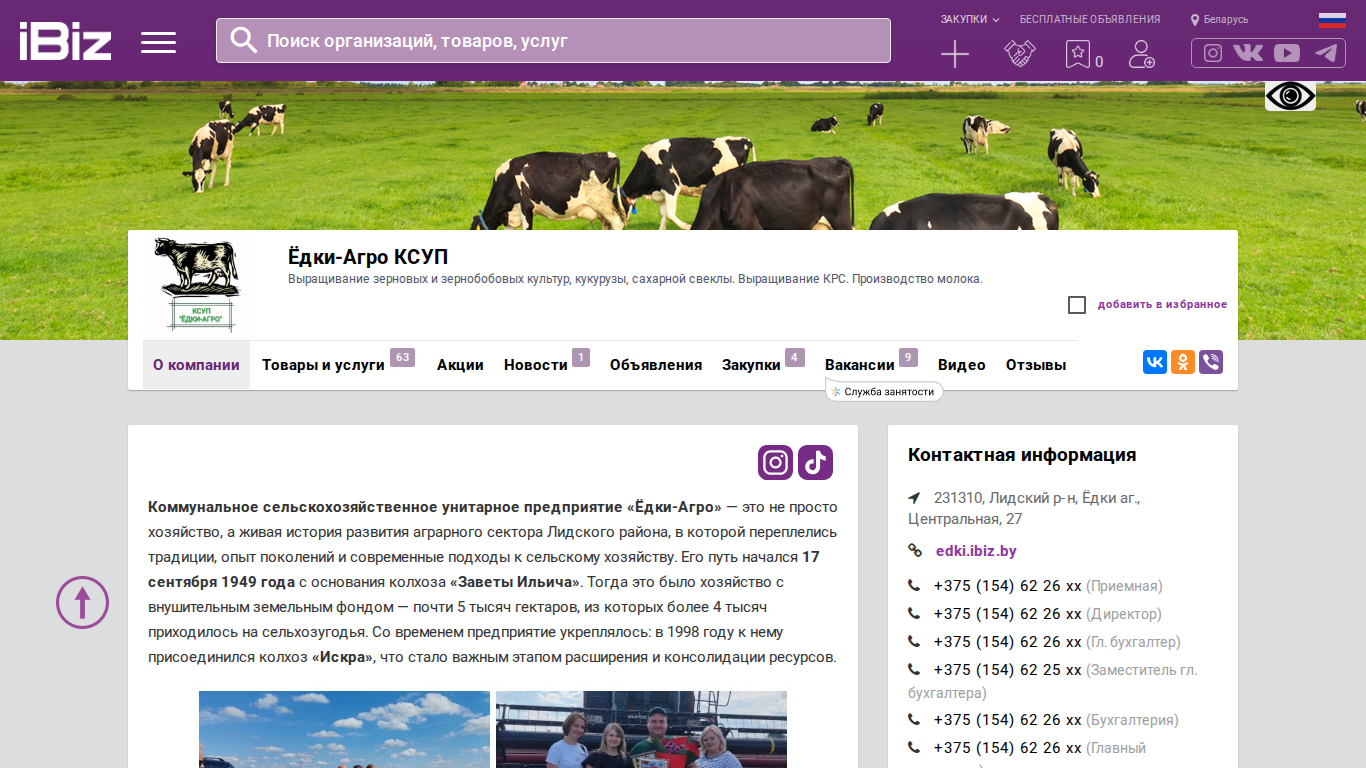Click phone number labeled Бухгалтерия
This screenshot has height=768, width=1366.
click(1008, 720)
